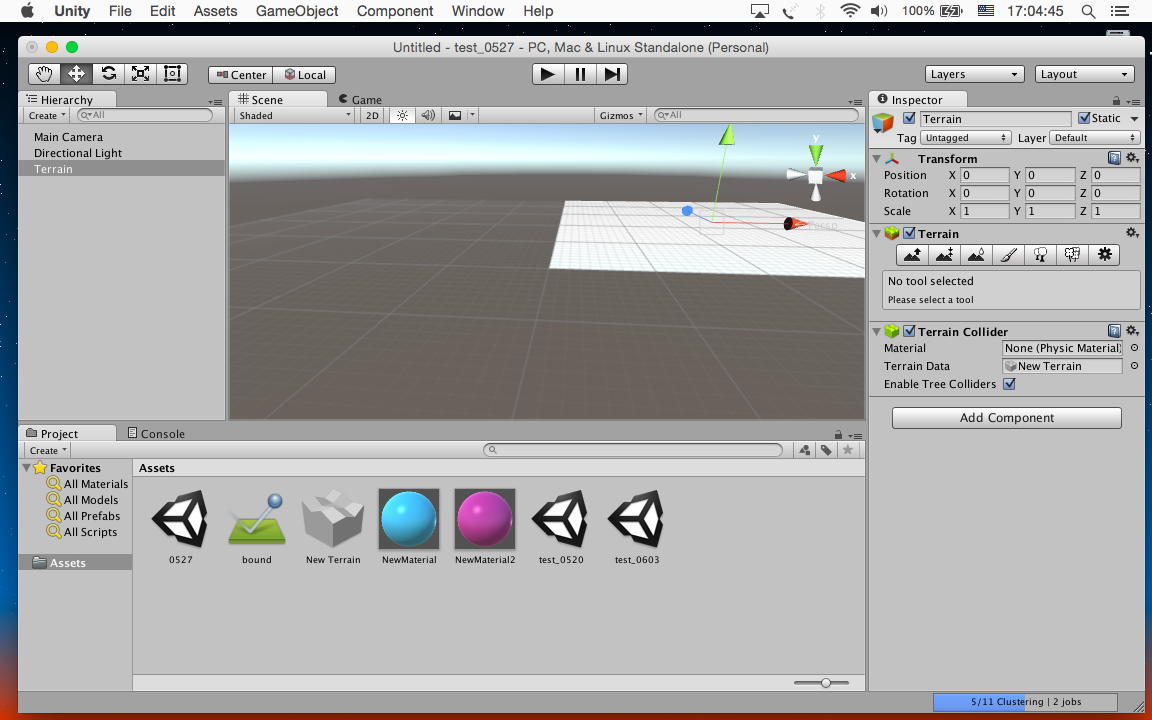Select Paint Height terrain tool
This screenshot has height=720, width=1152.
click(945, 255)
